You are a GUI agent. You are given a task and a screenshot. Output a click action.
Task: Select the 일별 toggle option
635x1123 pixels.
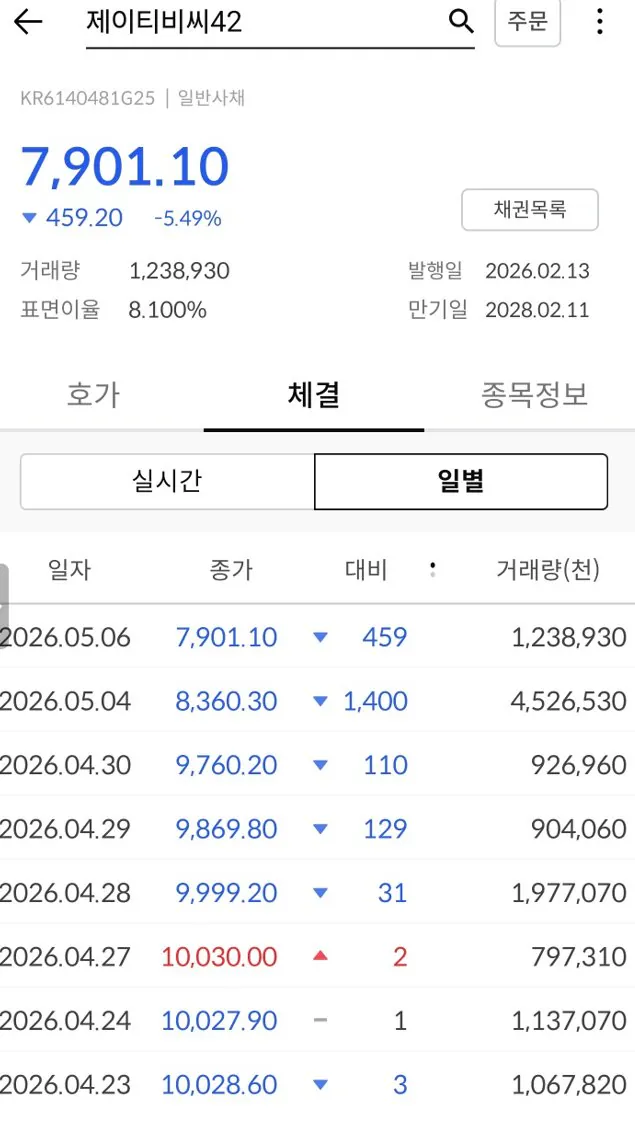coord(461,481)
